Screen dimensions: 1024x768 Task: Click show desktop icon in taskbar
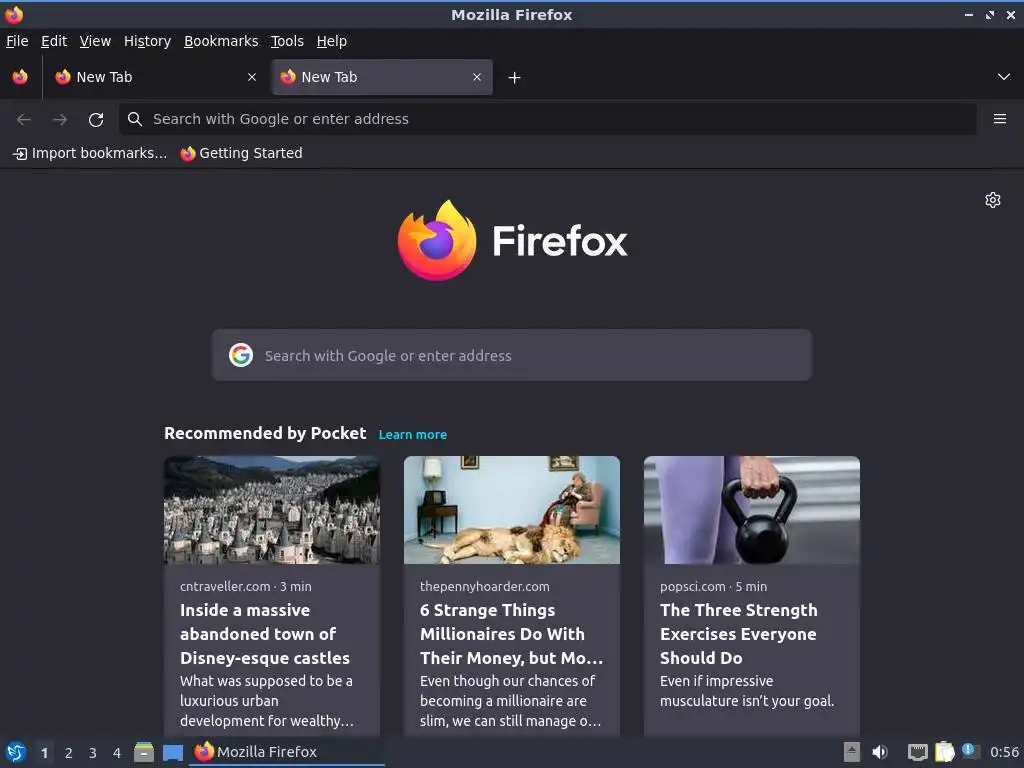pyautogui.click(x=173, y=753)
